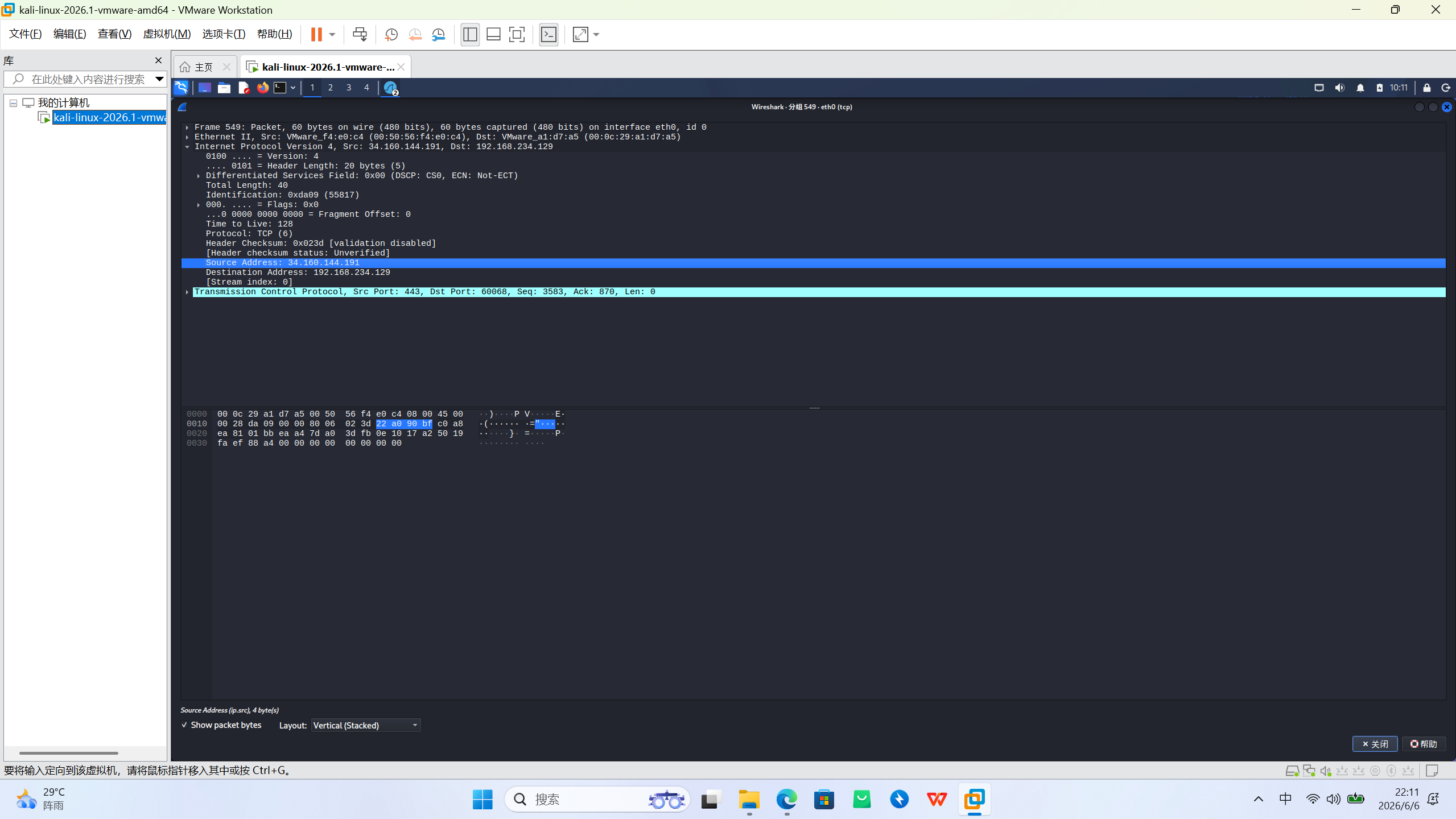Toggle the Show packet bytes checkbox
This screenshot has height=819, width=1456.
point(184,725)
